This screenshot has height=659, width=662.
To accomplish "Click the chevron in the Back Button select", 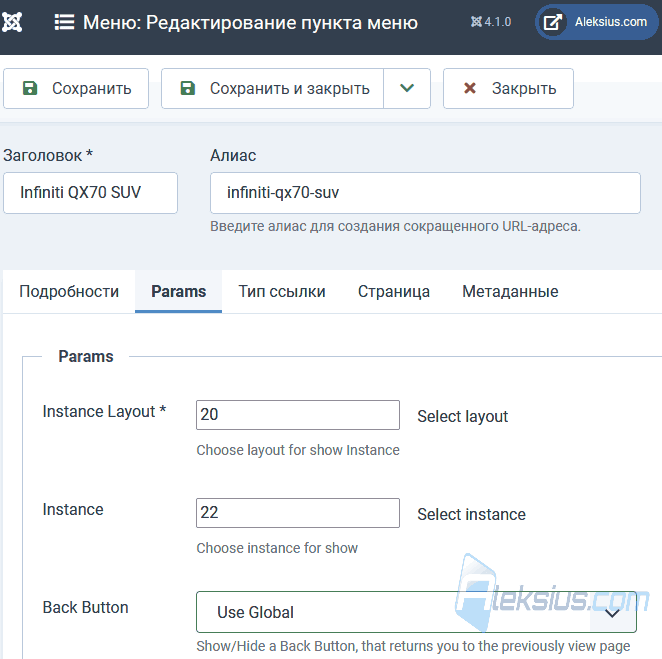I will coord(612,613).
